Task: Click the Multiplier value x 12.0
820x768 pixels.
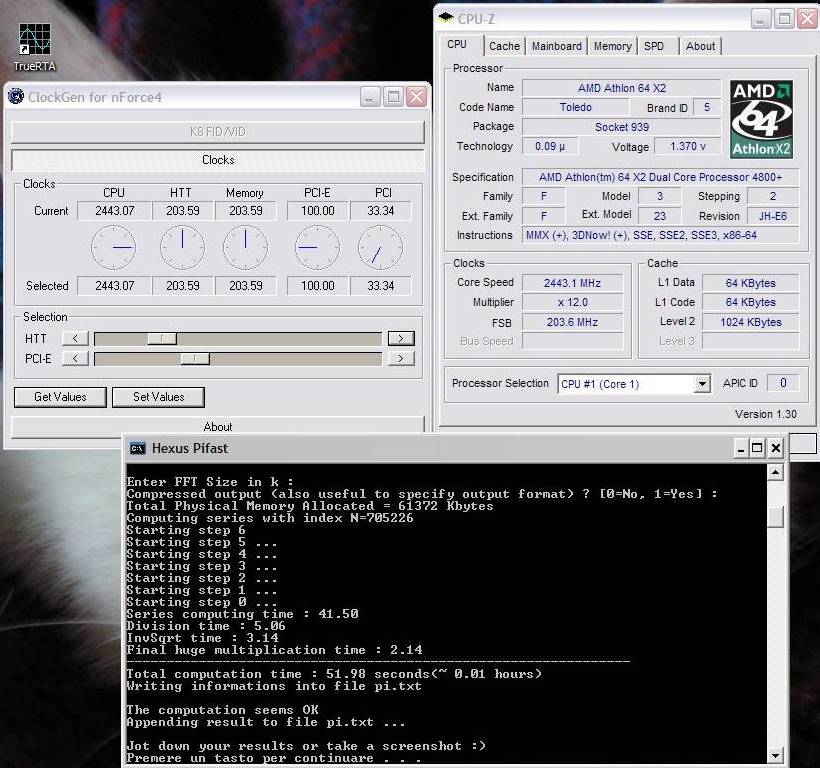Action: (572, 302)
